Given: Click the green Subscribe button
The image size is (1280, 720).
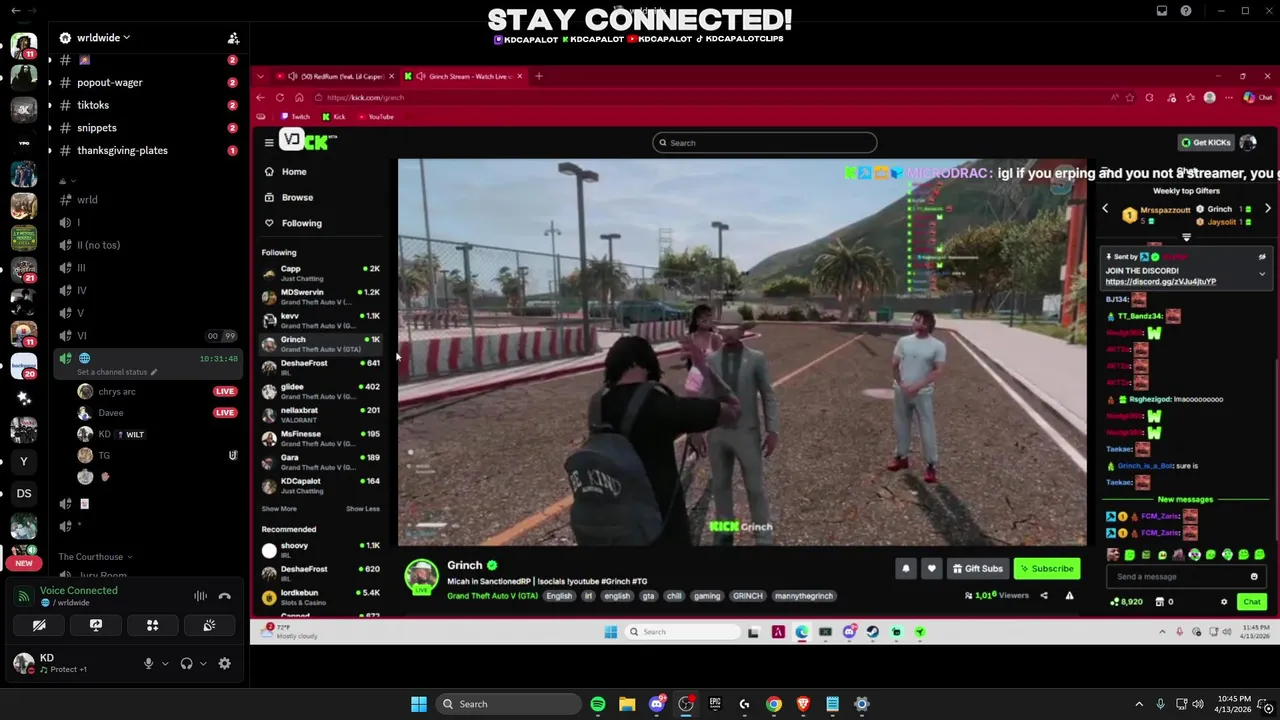Looking at the screenshot, I should tap(1047, 568).
